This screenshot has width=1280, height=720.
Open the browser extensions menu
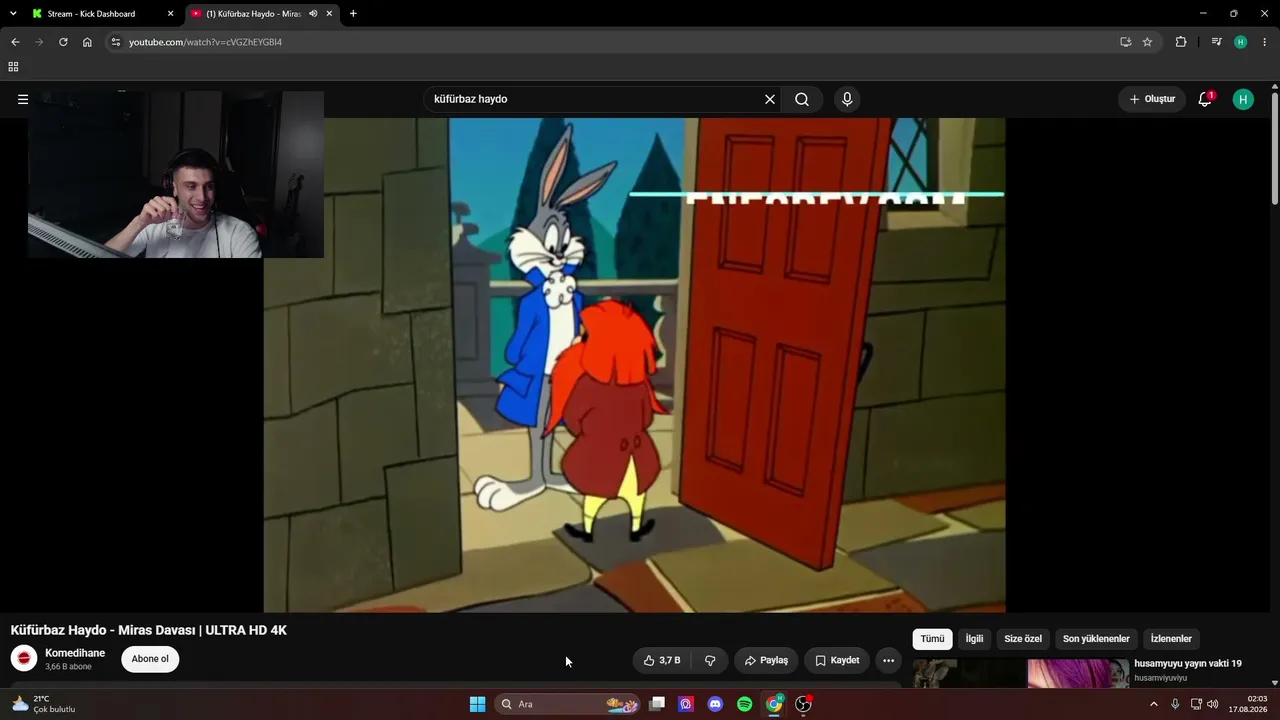(x=1181, y=42)
